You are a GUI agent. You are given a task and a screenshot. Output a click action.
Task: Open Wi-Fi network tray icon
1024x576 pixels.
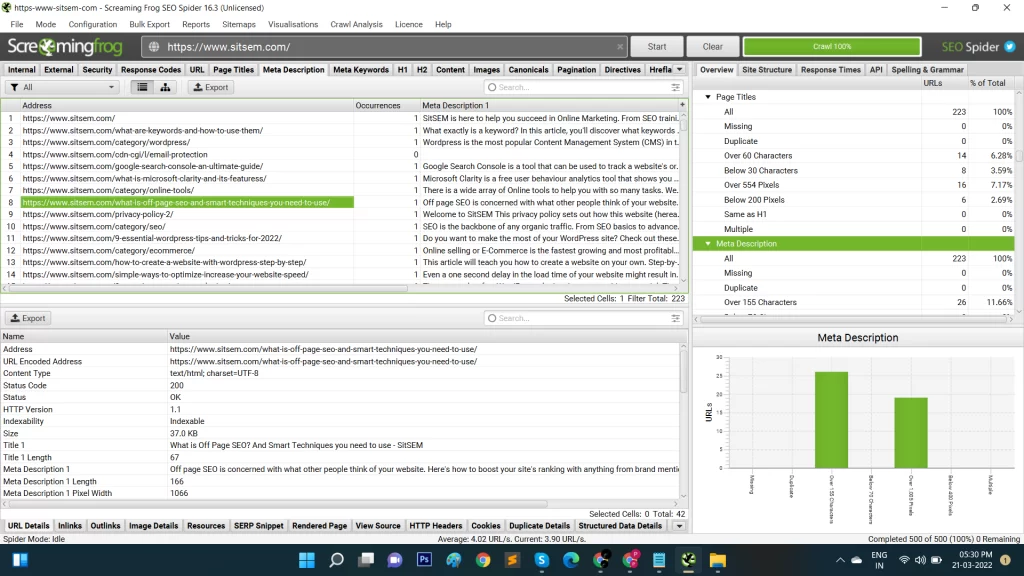tap(904, 560)
